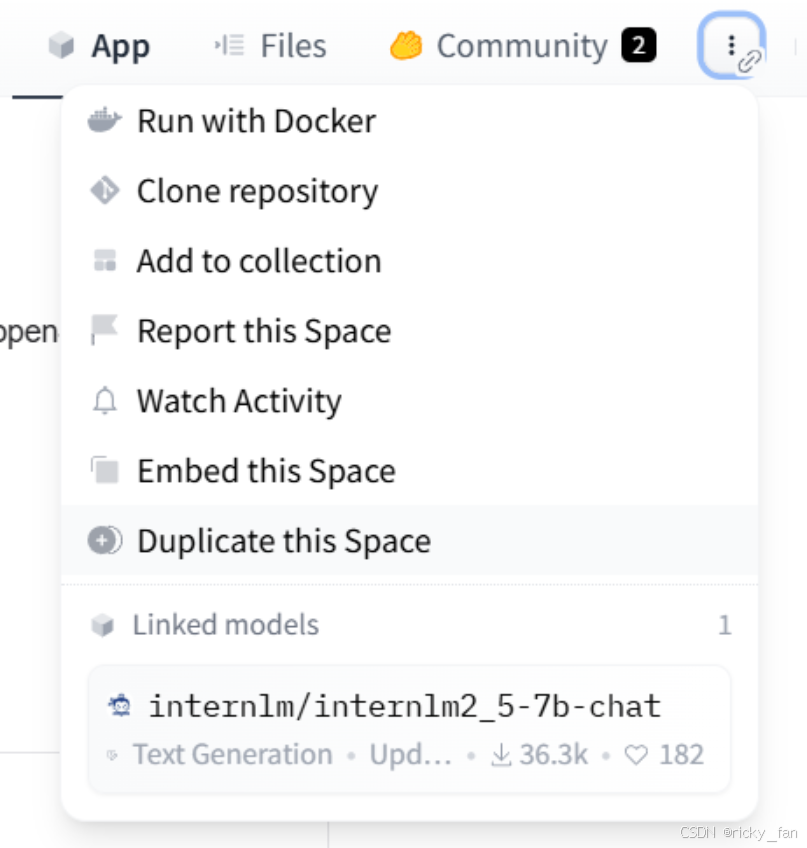Click the download arrow icon
Image resolution: width=807 pixels, height=848 pixels.
[501, 755]
